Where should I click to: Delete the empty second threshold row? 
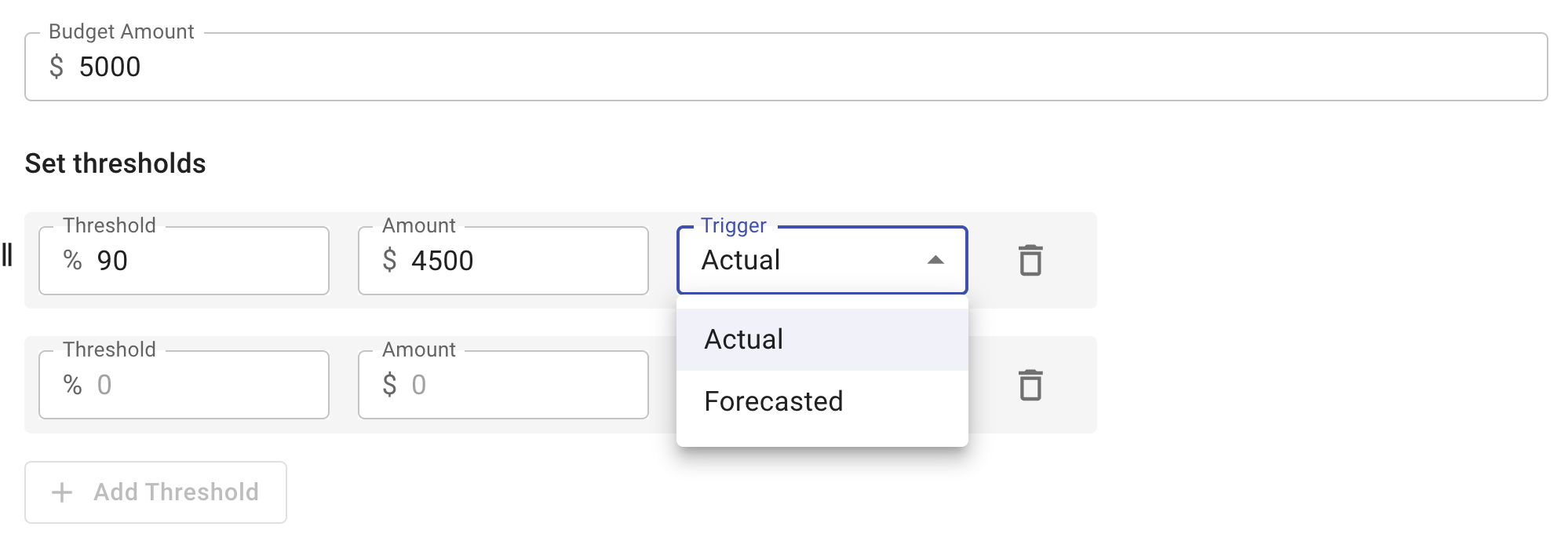click(x=1030, y=385)
